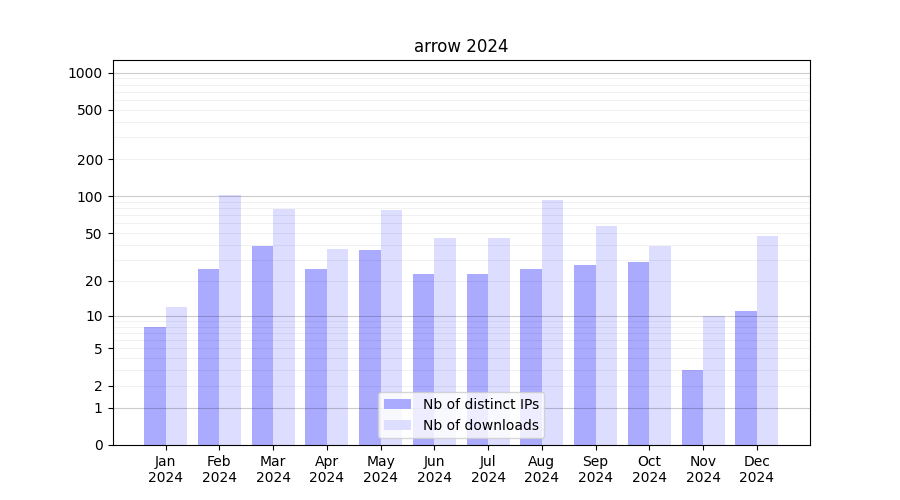Image resolution: width=900 pixels, height=500 pixels.
Task: Click the y-axis tick label "0"
Action: click(98, 445)
